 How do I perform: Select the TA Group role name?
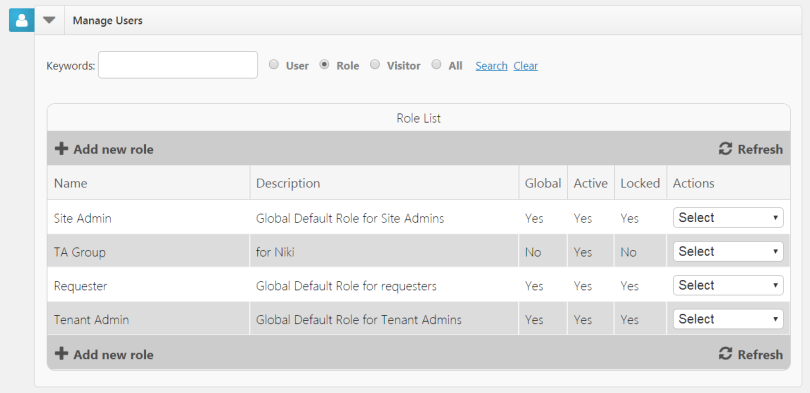[80, 253]
